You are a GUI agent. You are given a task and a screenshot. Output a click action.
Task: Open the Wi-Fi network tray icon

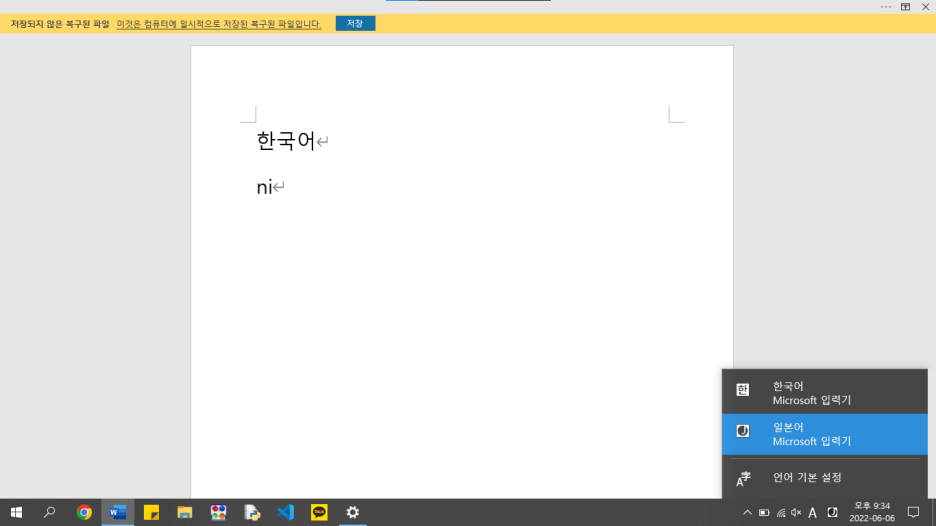(780, 512)
